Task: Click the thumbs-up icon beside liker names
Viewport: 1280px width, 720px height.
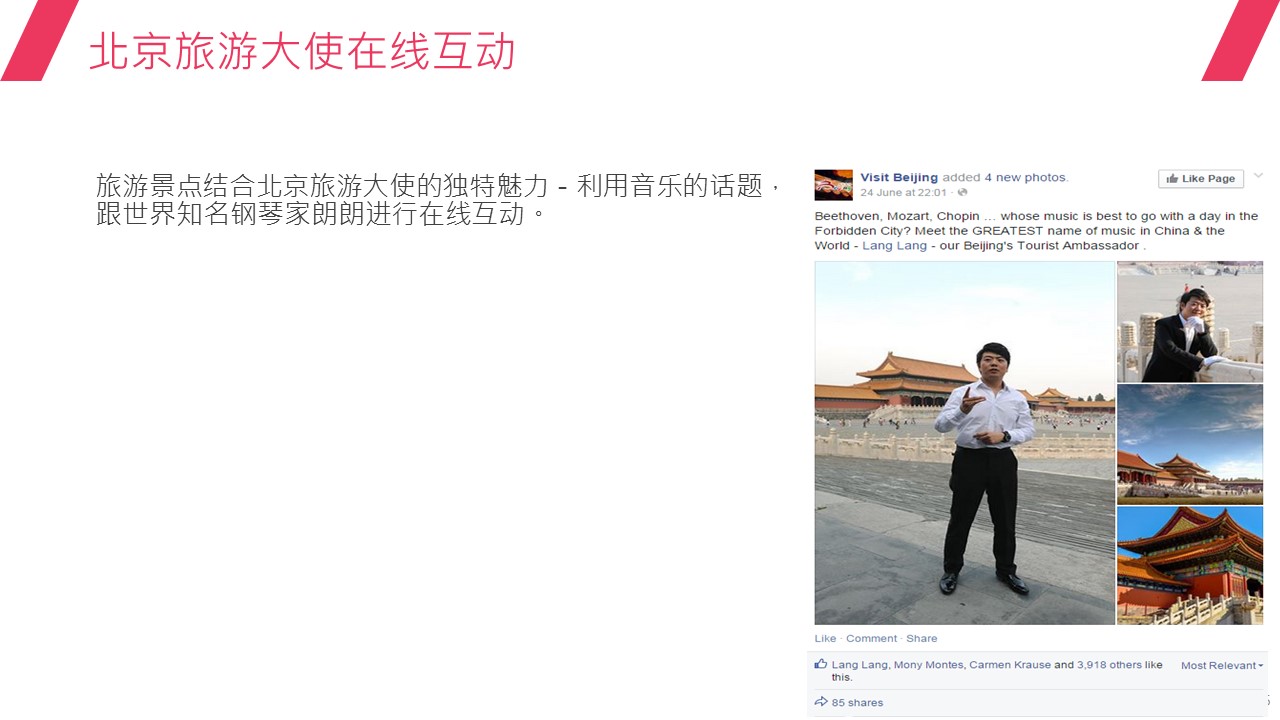Action: click(x=821, y=664)
